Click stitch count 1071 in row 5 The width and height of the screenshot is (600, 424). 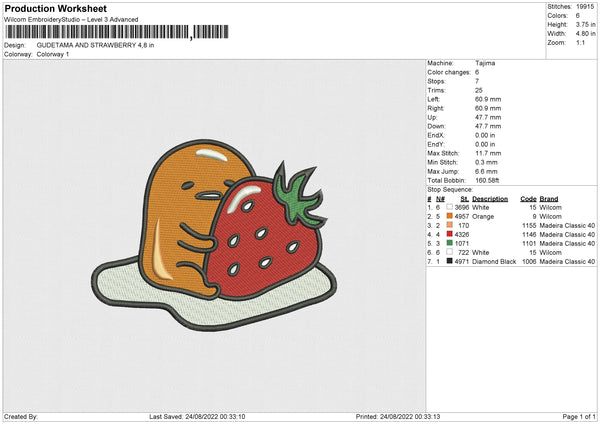(462, 243)
